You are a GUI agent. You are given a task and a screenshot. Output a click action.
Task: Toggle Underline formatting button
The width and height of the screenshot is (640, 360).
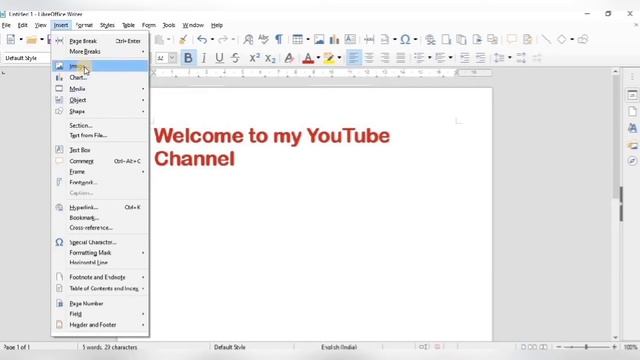pyautogui.click(x=219, y=58)
